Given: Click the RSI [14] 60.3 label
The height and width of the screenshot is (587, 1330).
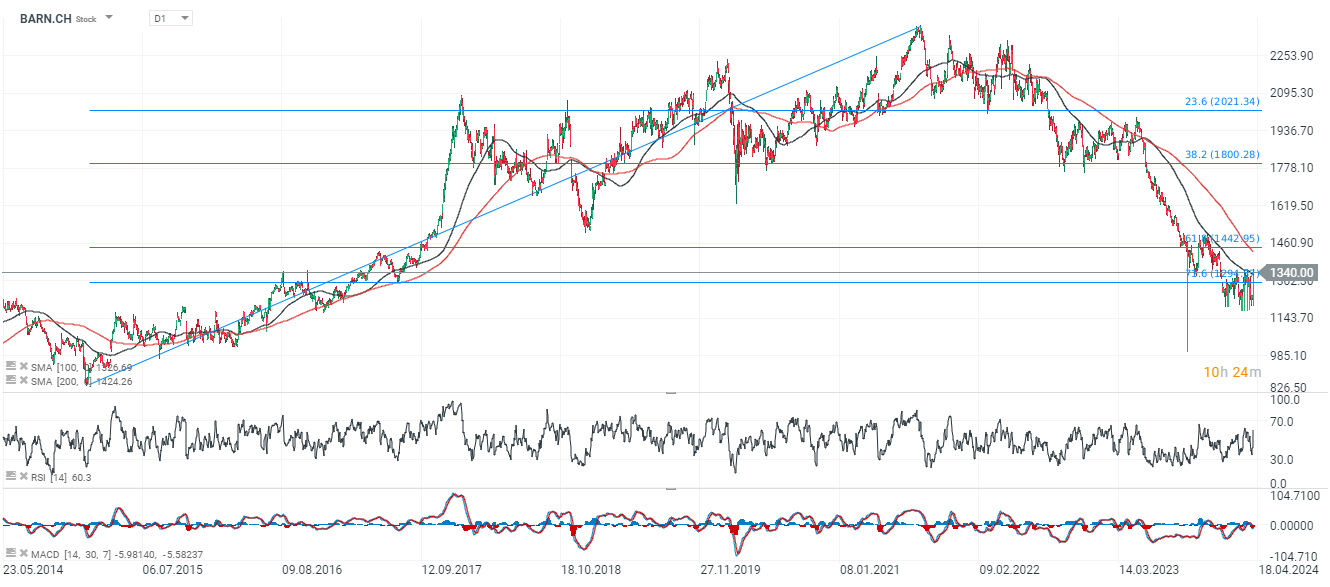Looking at the screenshot, I should pos(61,477).
